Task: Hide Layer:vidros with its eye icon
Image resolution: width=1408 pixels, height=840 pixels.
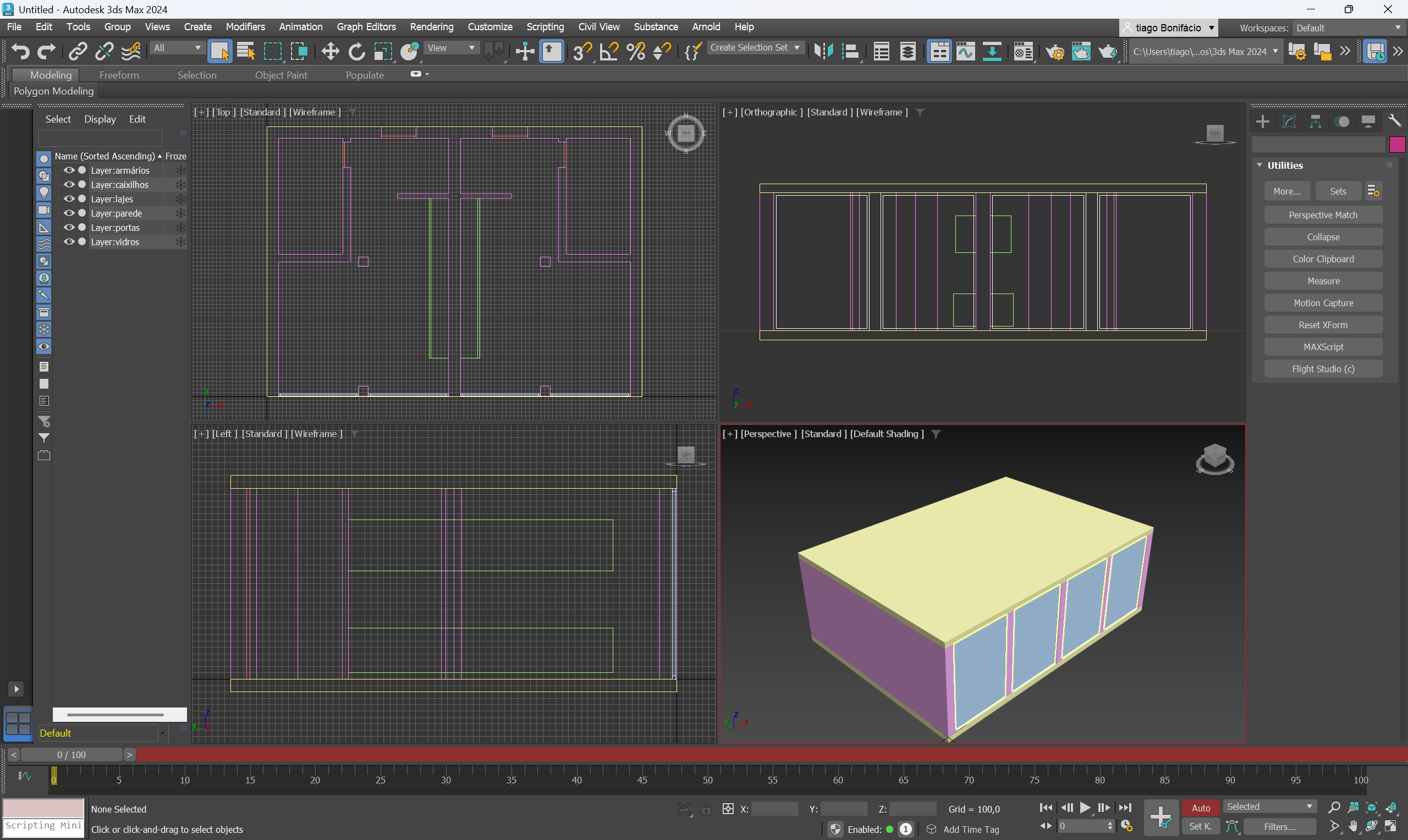Action: pos(69,242)
